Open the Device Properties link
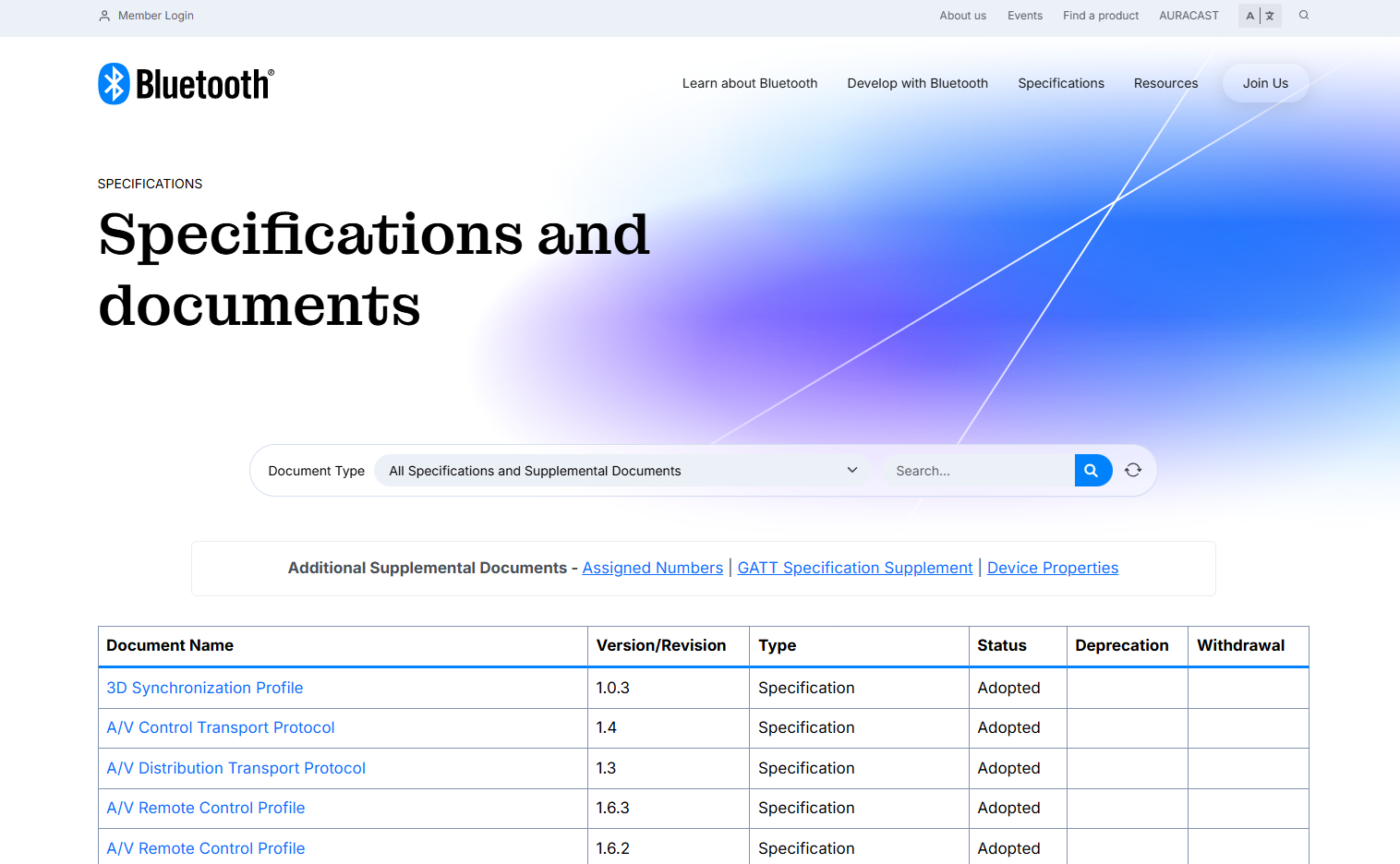The width and height of the screenshot is (1400, 864). [x=1053, y=568]
